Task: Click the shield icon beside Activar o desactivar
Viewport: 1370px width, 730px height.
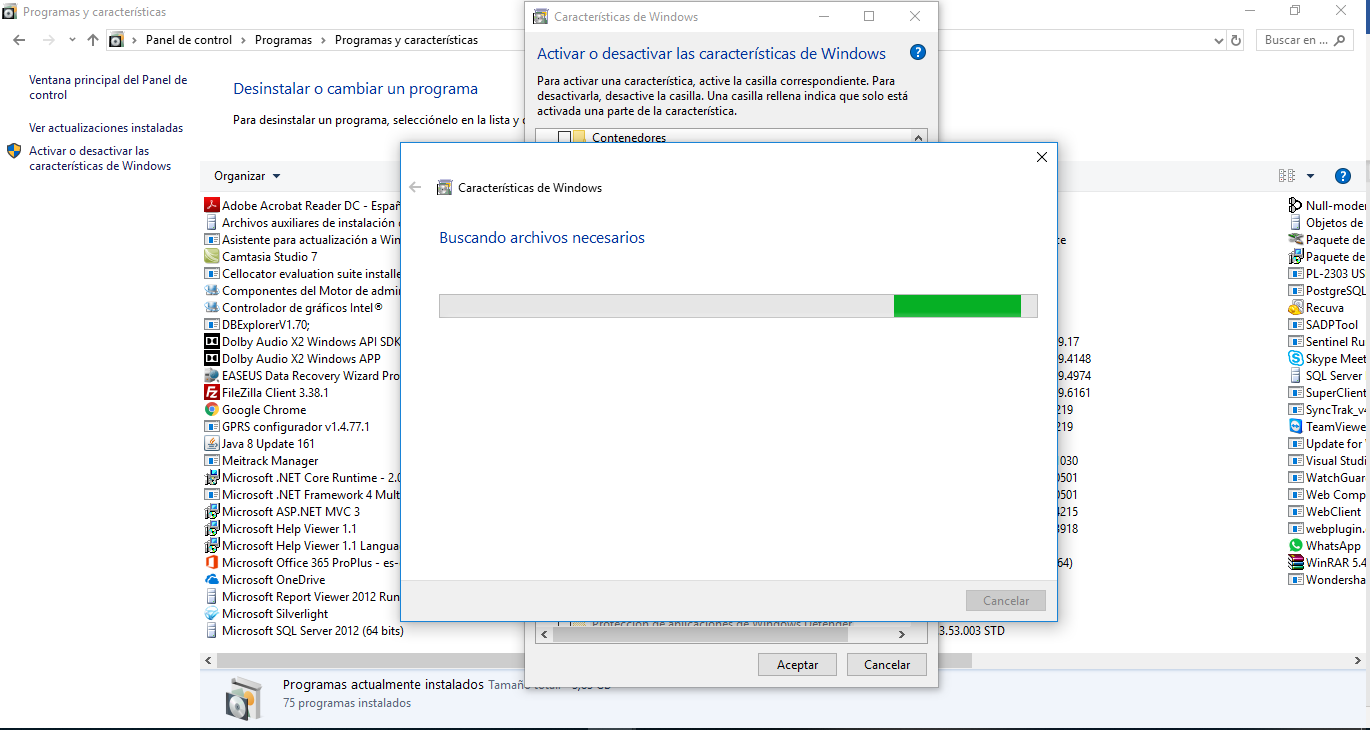Action: coord(14,151)
